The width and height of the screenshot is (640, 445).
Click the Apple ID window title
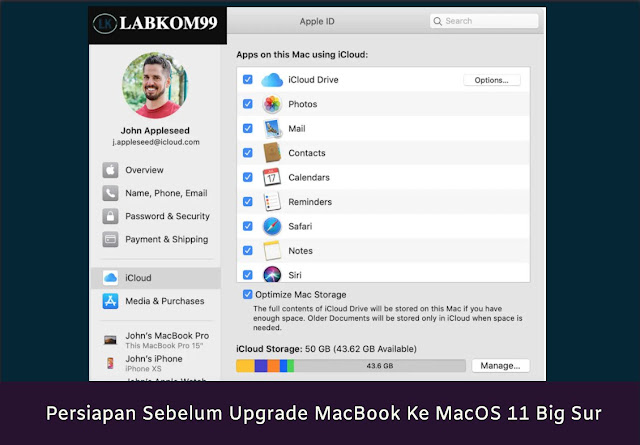tap(317, 22)
